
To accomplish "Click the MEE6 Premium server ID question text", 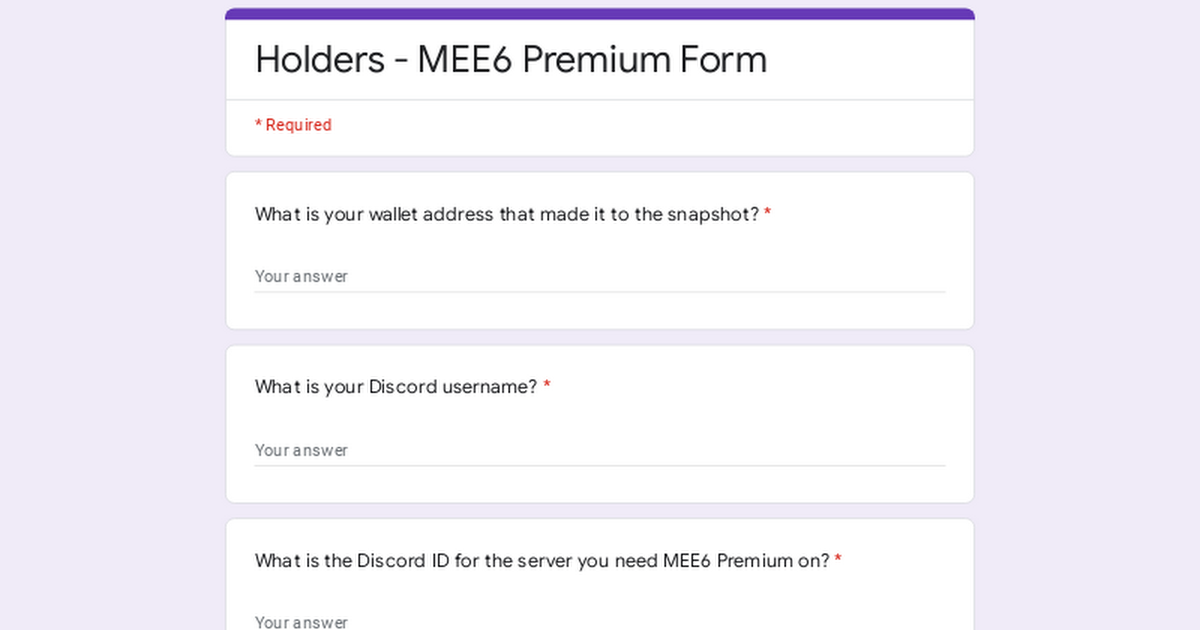I will (542, 560).
